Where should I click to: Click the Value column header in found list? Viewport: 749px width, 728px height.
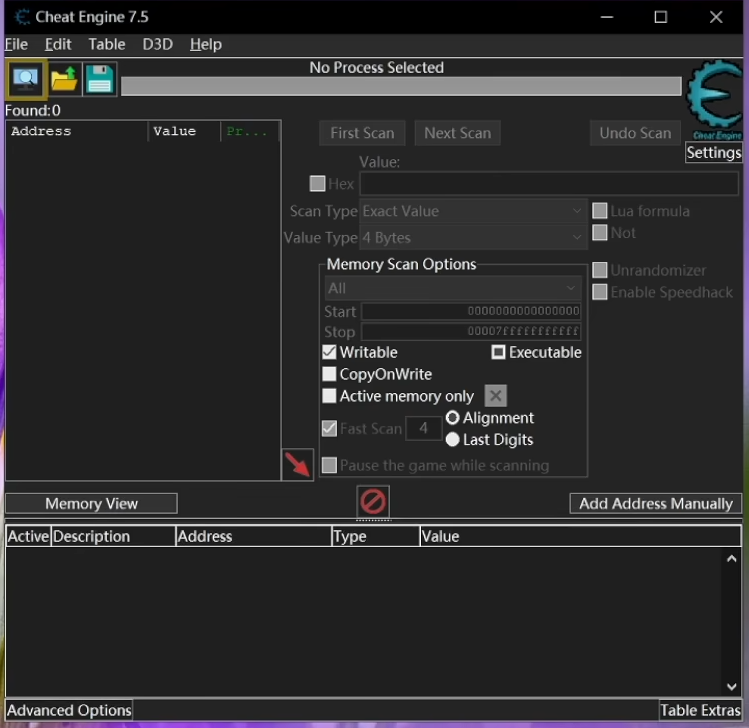[x=184, y=131]
